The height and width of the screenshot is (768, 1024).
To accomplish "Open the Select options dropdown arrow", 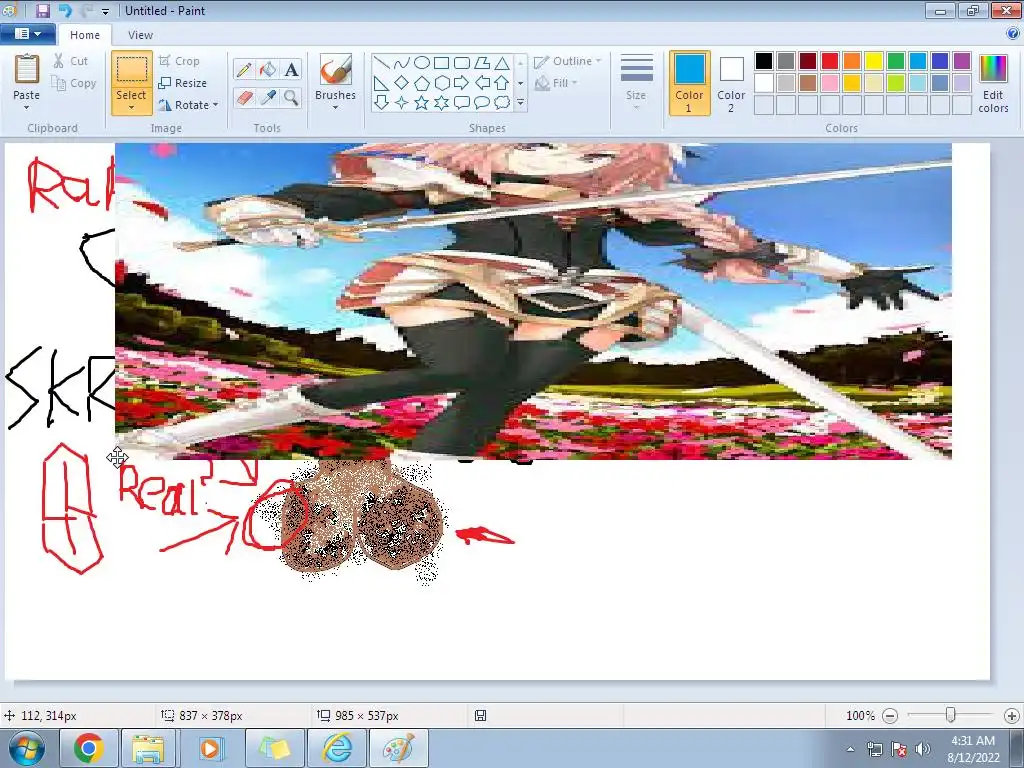I will click(131, 108).
